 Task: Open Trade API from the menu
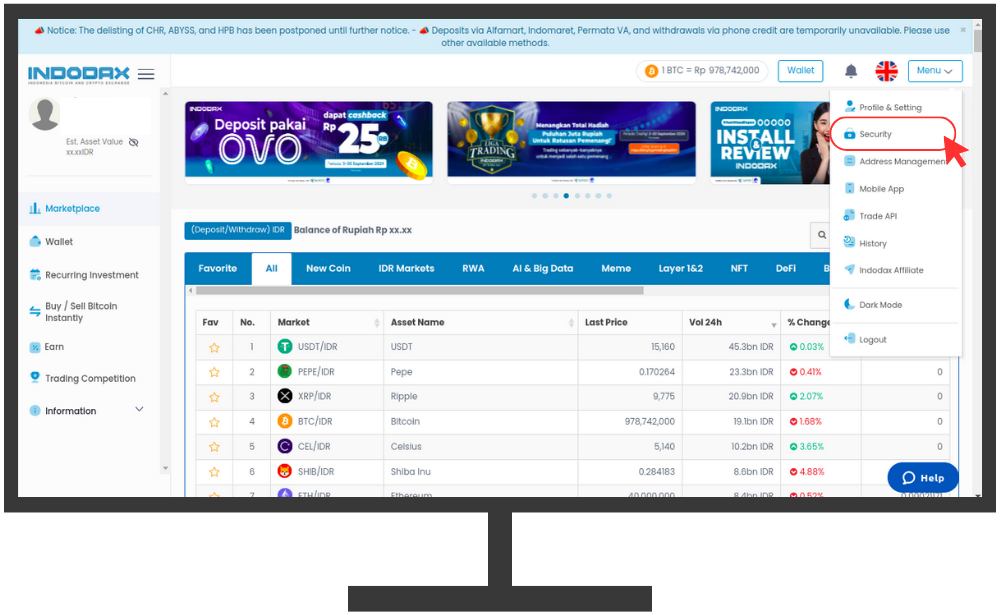click(871, 216)
